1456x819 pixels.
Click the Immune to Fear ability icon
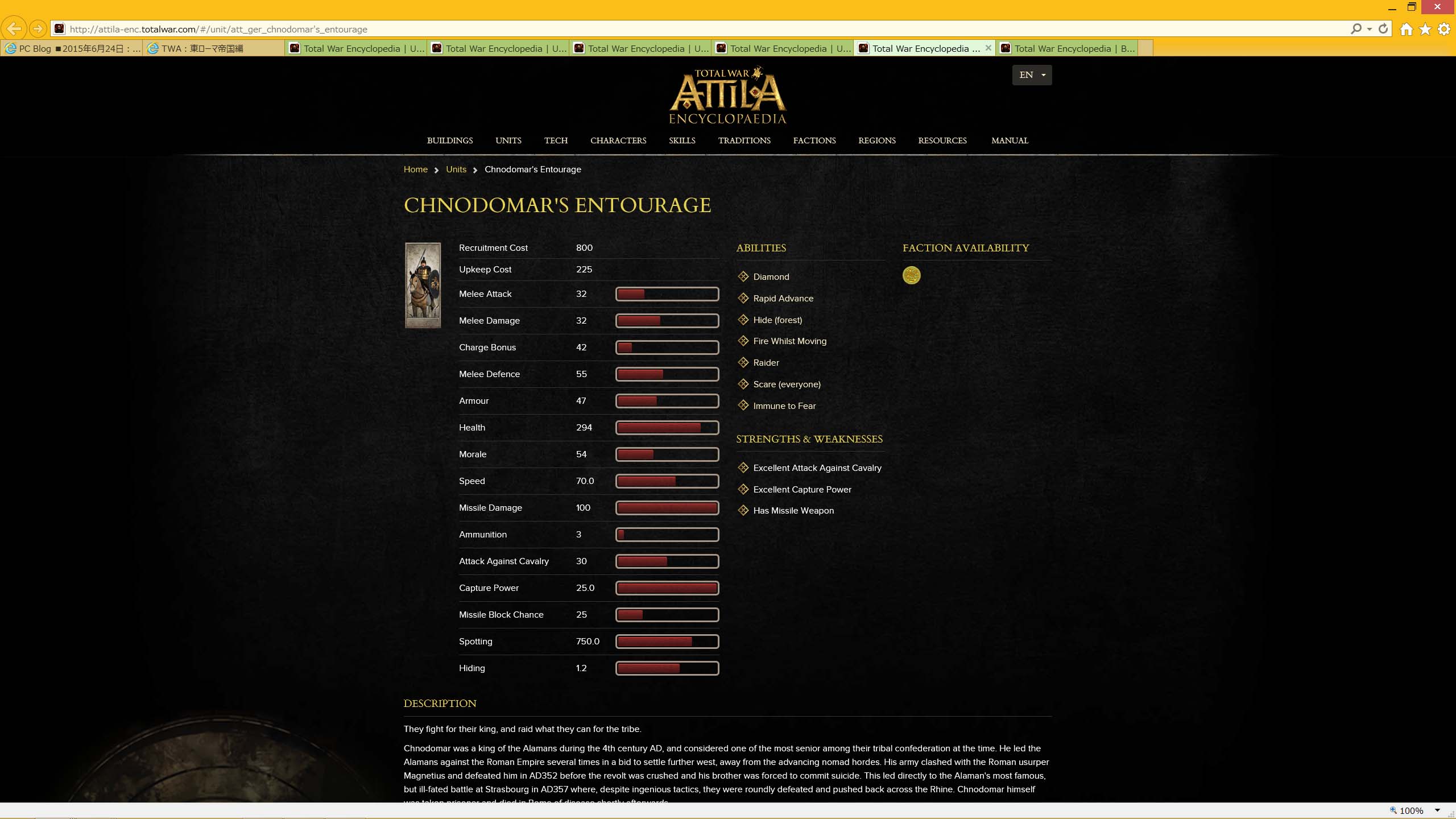(x=743, y=406)
